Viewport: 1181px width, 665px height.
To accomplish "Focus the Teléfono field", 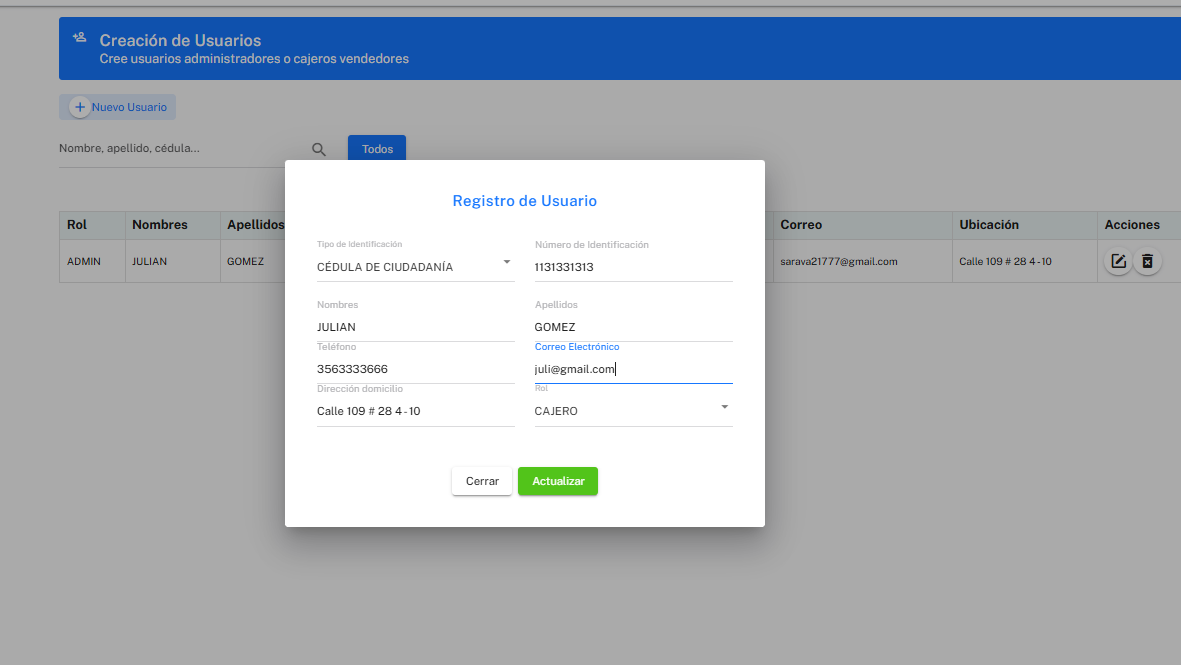I will 415,370.
